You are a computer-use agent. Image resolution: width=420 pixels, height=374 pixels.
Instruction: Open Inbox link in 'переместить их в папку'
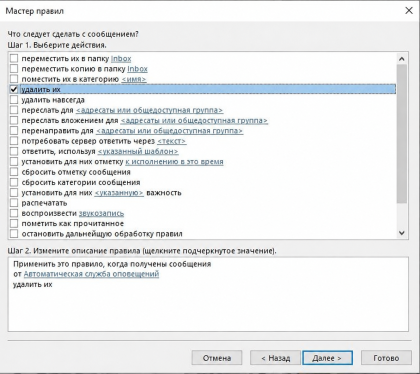click(121, 59)
